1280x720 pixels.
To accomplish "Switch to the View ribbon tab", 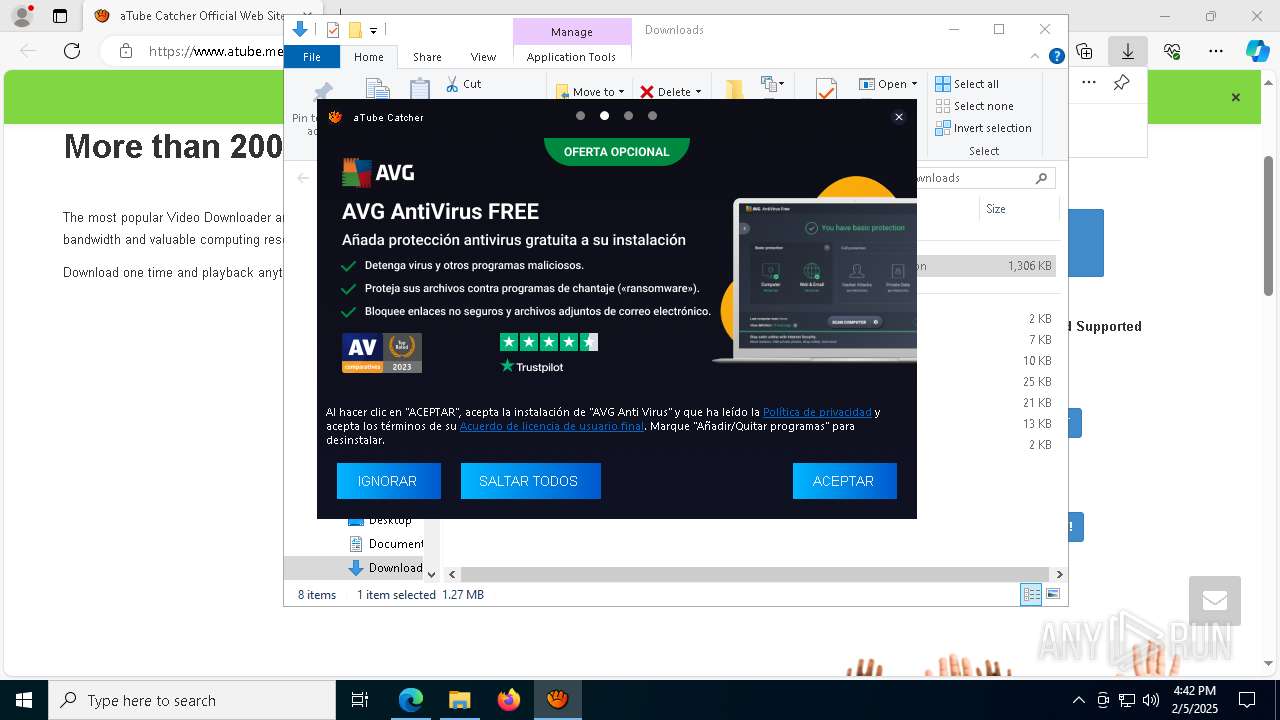I will [483, 57].
